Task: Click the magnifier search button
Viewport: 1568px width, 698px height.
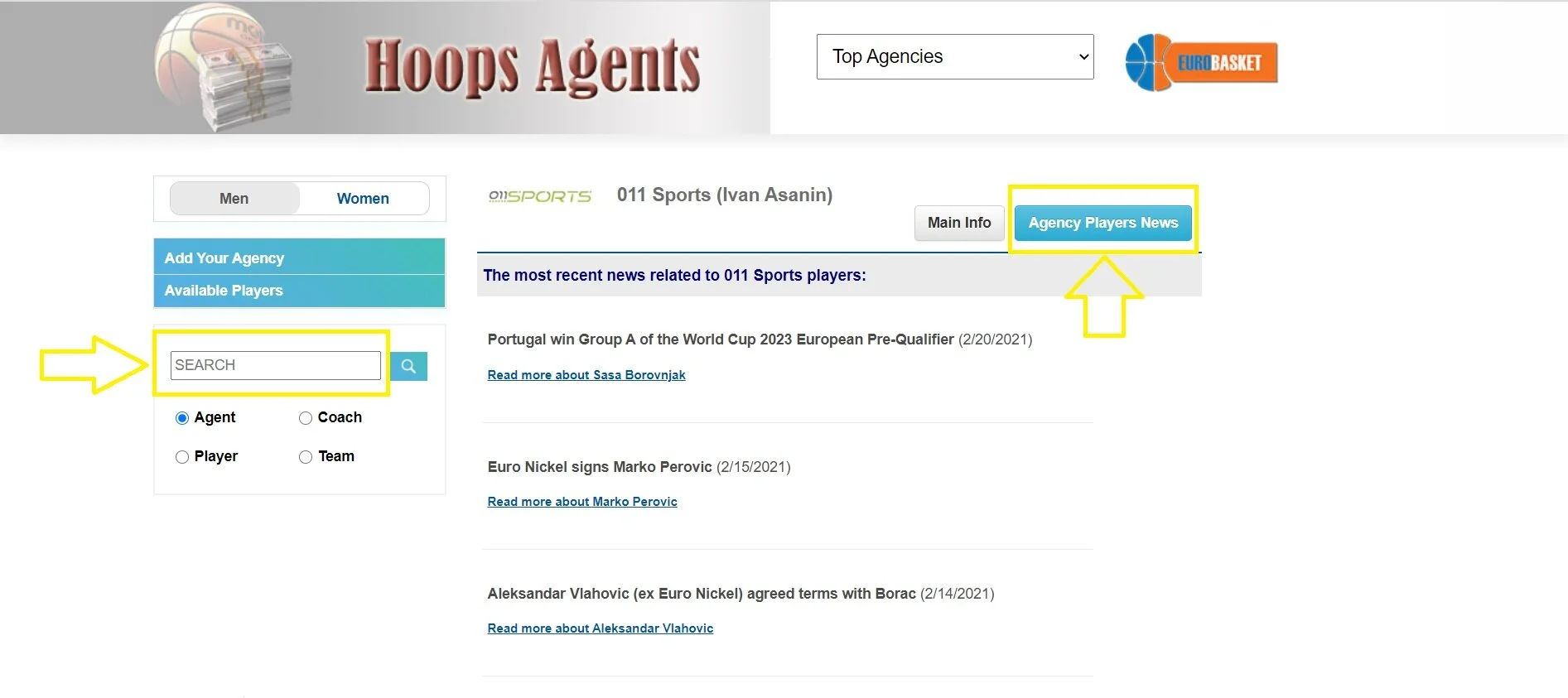Action: [408, 366]
